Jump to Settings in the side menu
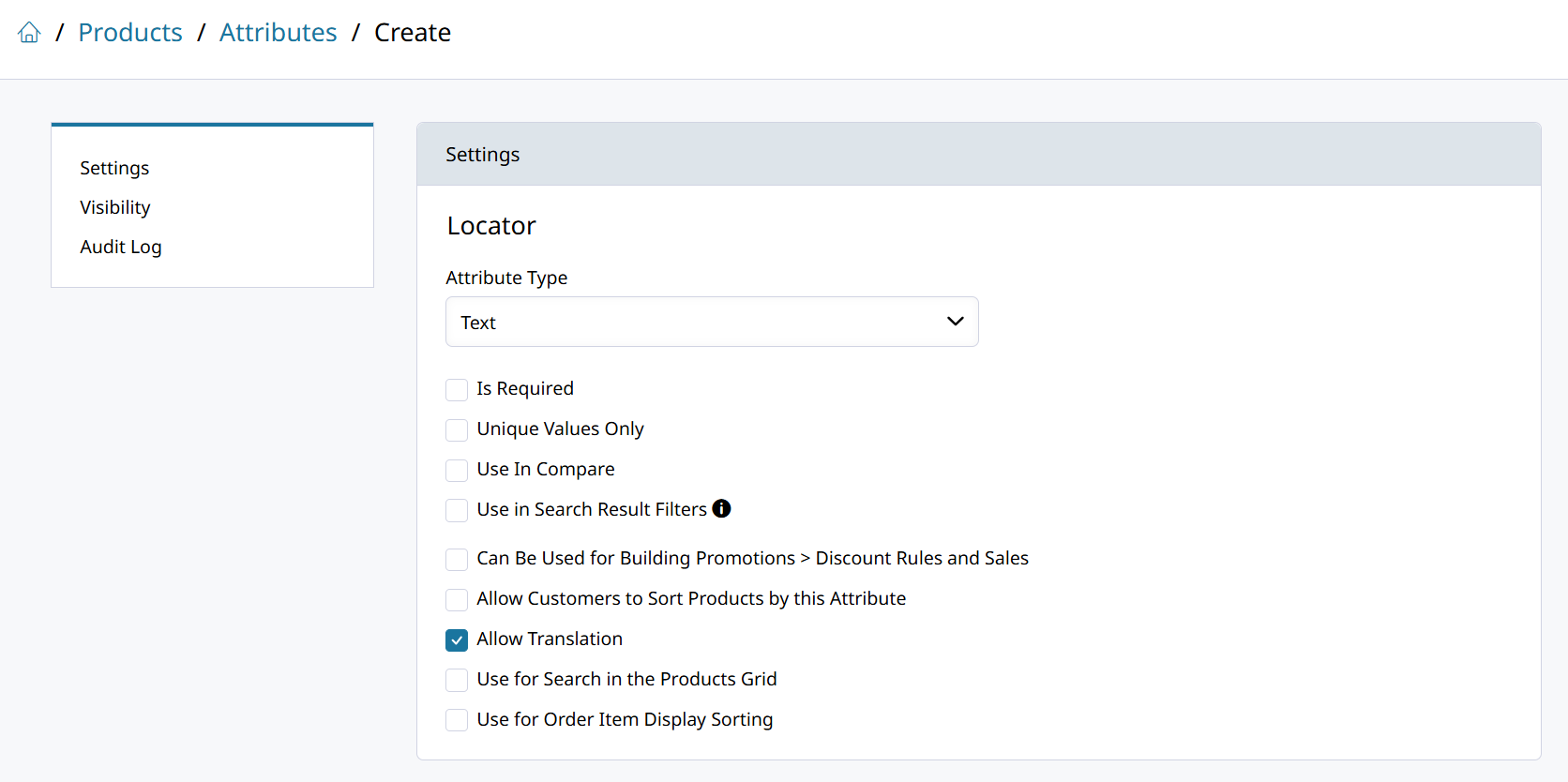This screenshot has width=1568, height=782. click(114, 168)
